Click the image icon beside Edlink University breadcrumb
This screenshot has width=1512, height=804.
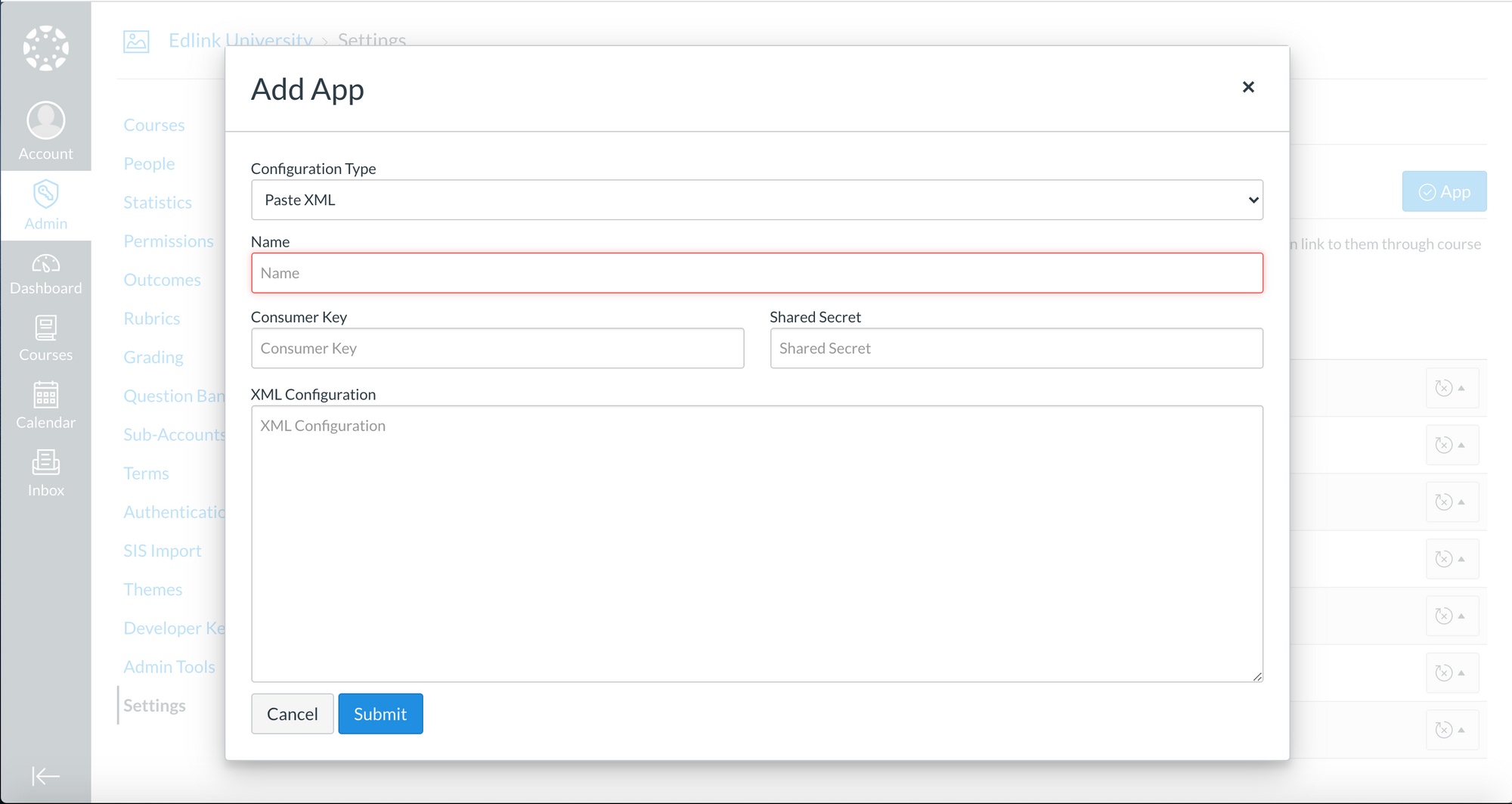click(136, 42)
